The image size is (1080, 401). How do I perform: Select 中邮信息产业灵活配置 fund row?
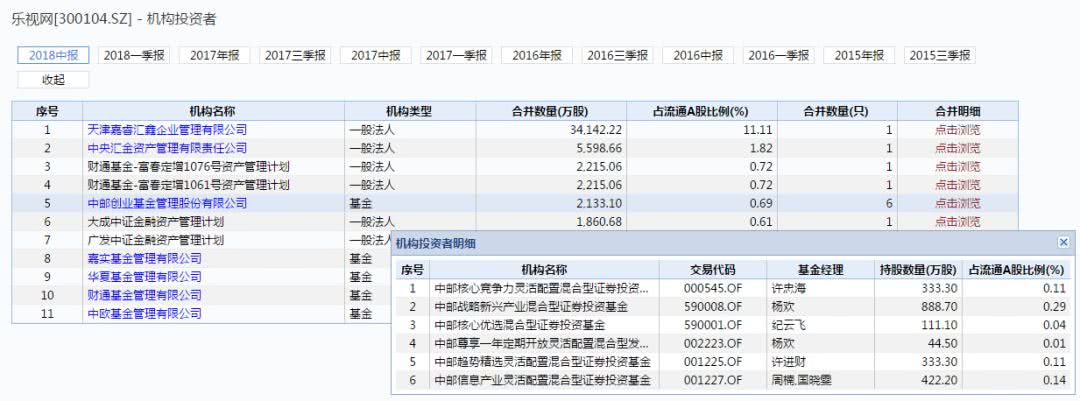coord(734,380)
